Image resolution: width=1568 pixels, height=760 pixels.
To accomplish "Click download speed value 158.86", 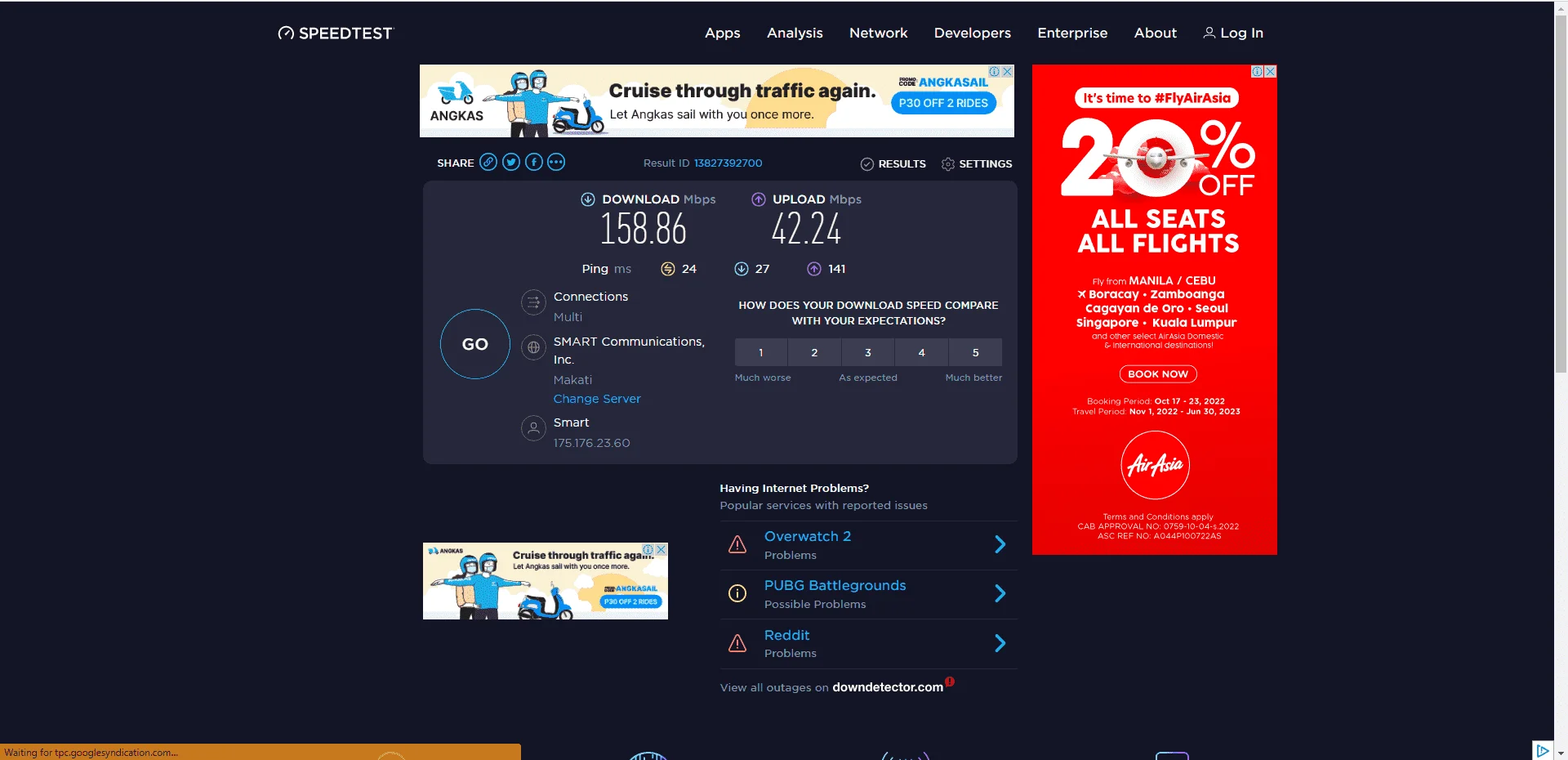I will click(644, 229).
